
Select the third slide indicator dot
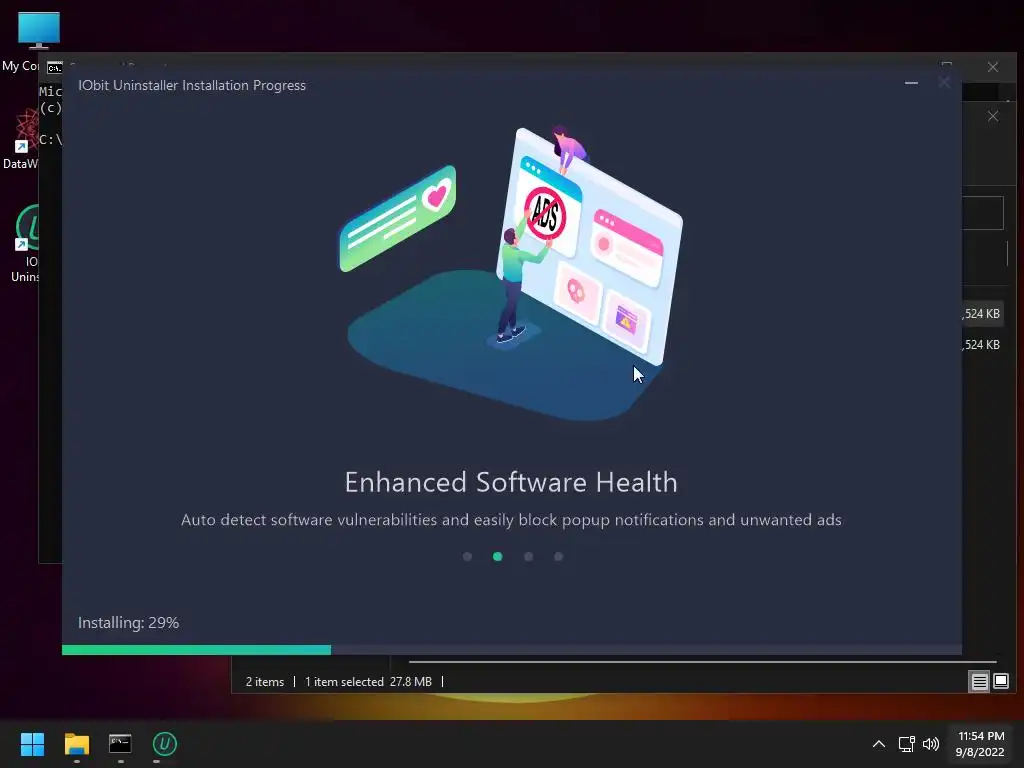point(528,556)
